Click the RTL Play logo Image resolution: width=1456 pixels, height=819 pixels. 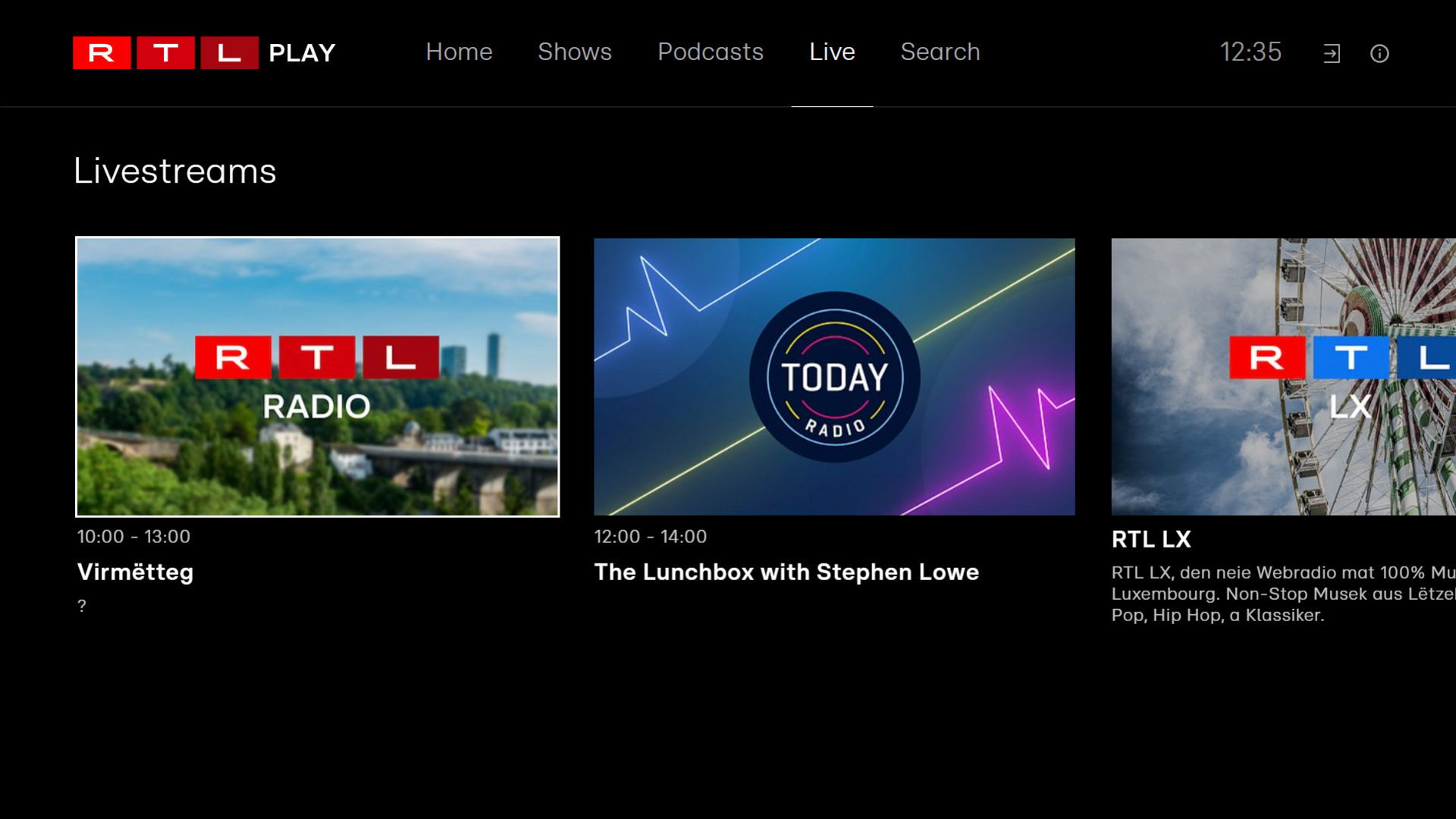[204, 53]
